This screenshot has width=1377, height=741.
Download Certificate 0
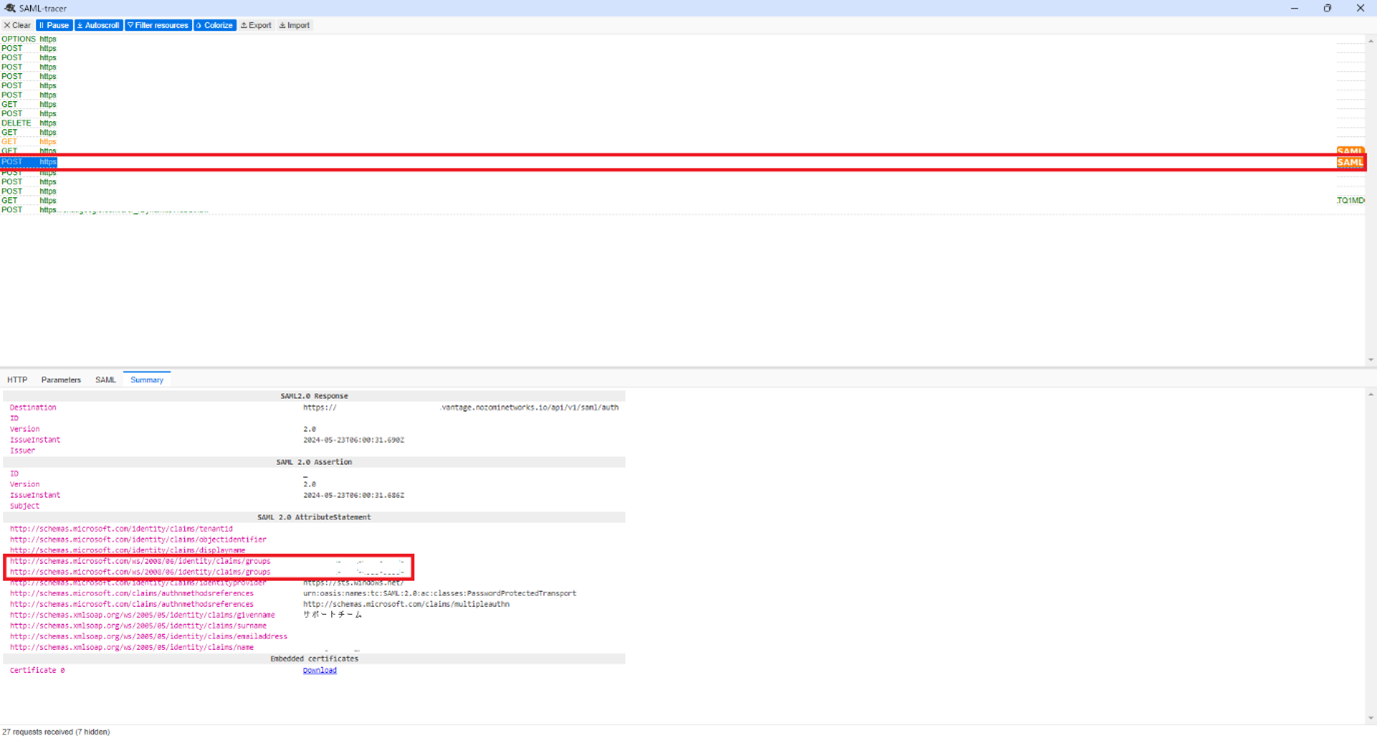(x=320, y=670)
